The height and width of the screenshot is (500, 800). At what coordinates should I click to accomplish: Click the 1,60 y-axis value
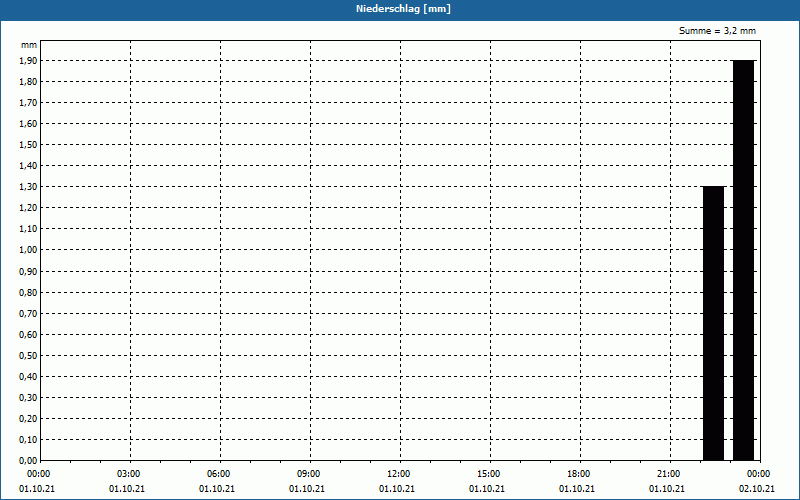pos(28,123)
